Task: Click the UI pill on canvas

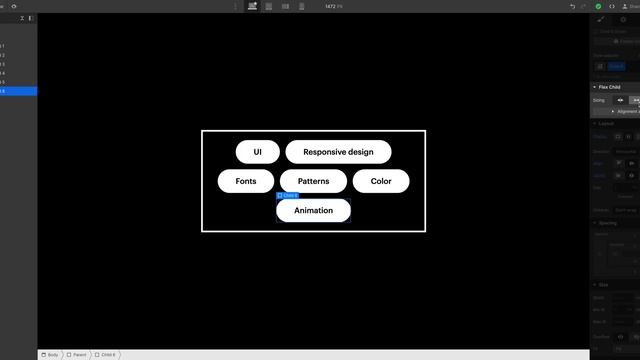Action: [x=258, y=152]
